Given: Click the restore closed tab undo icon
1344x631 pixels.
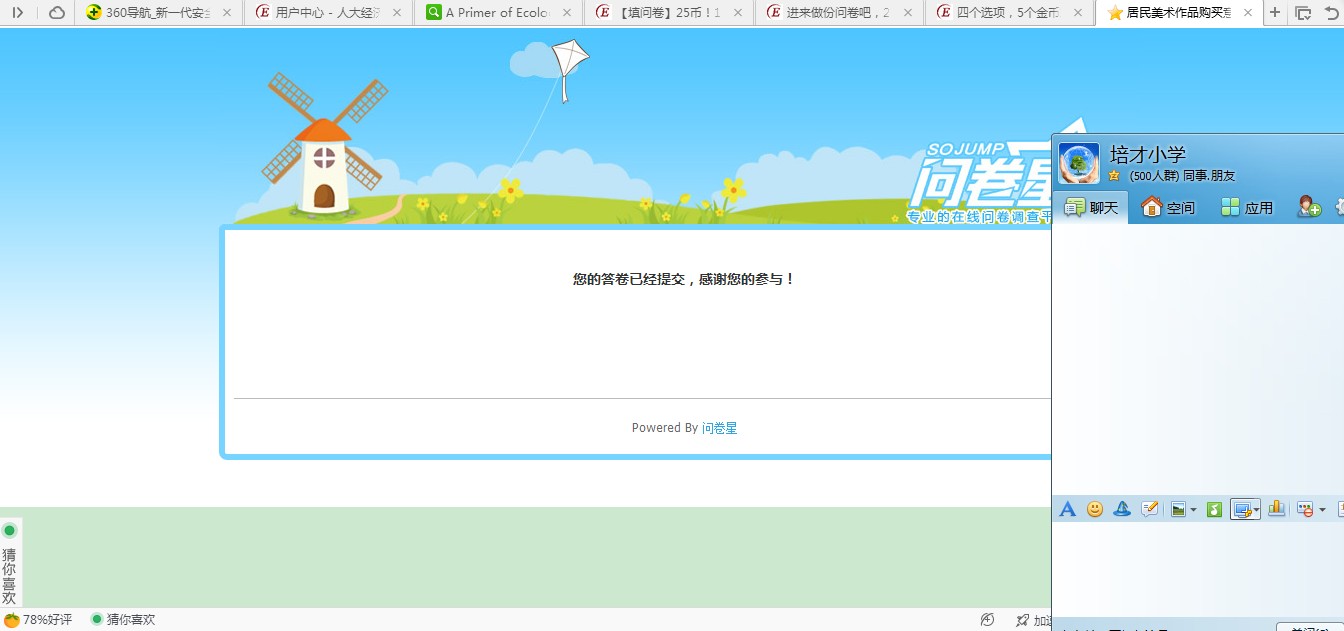Looking at the screenshot, I should (1333, 13).
